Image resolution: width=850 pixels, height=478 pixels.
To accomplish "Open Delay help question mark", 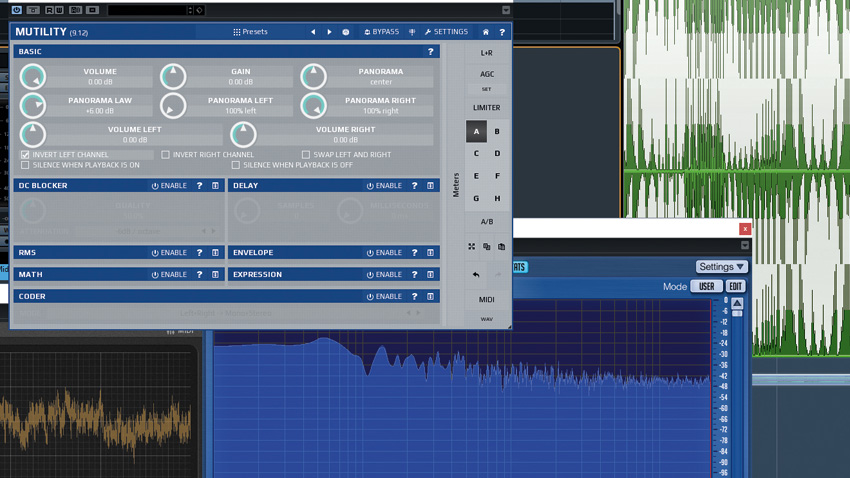I will click(415, 185).
